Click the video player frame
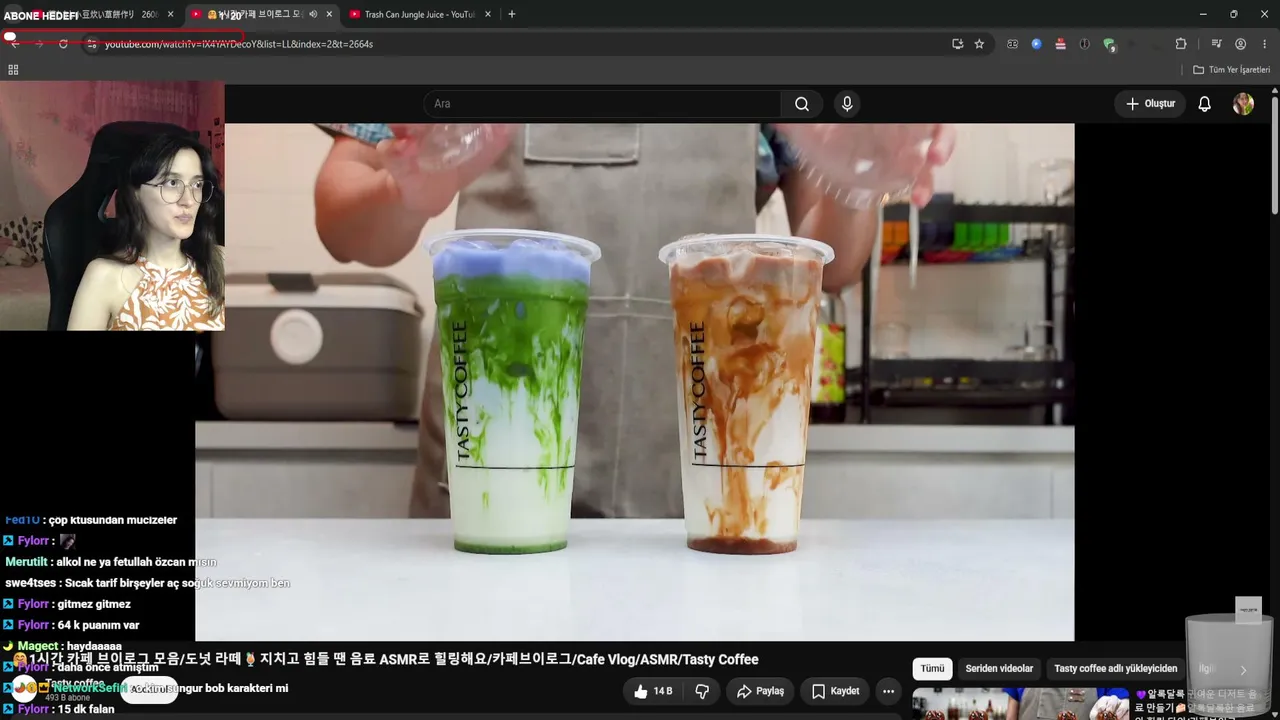This screenshot has height=720, width=1280. tap(635, 382)
